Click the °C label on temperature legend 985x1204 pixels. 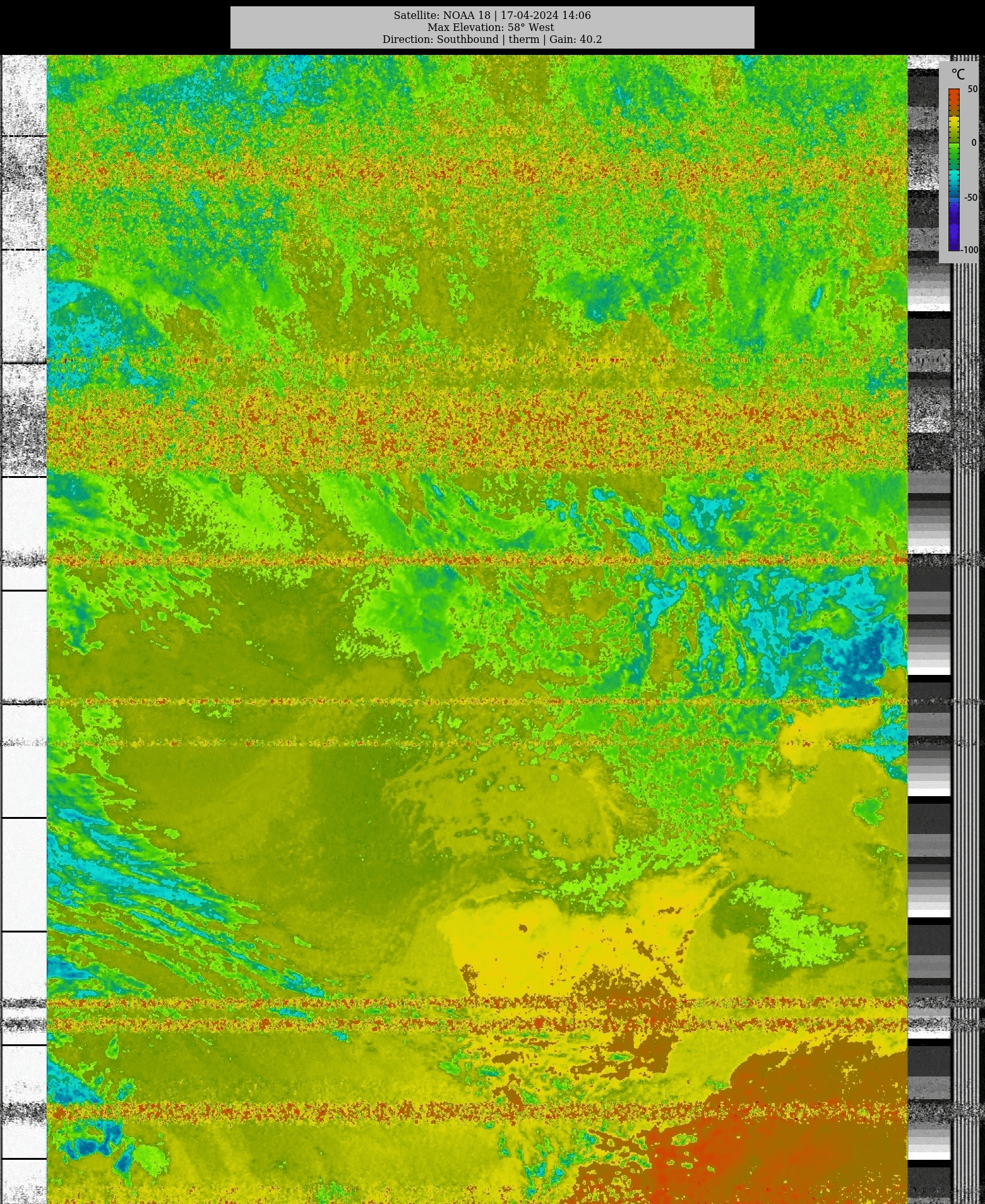958,75
